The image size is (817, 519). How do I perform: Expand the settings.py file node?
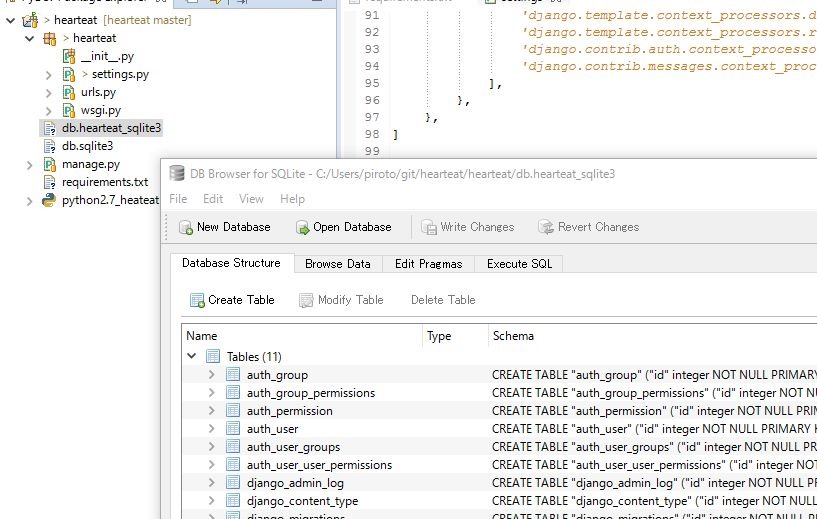[50, 74]
